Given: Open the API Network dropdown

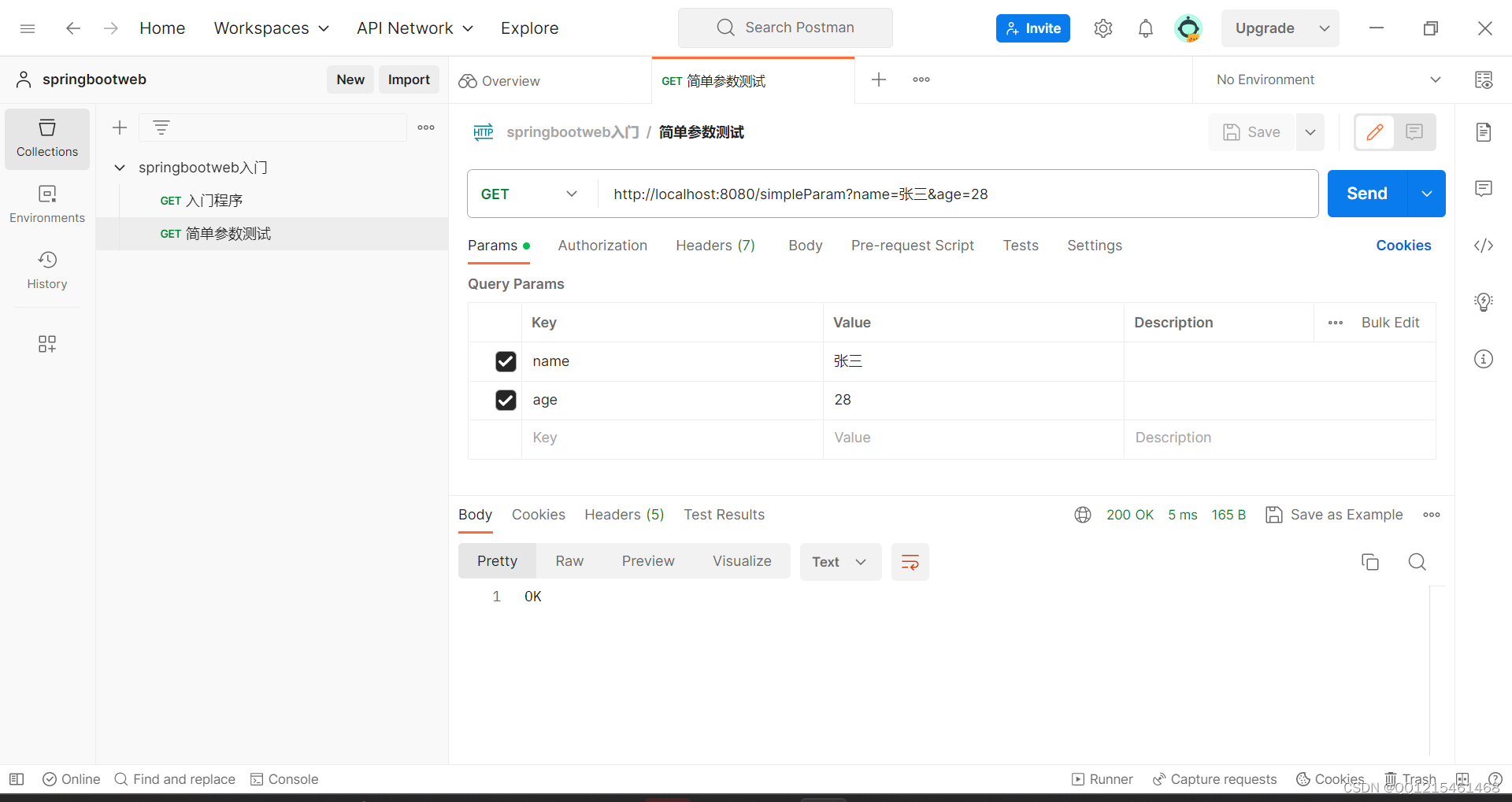Looking at the screenshot, I should click(x=415, y=28).
